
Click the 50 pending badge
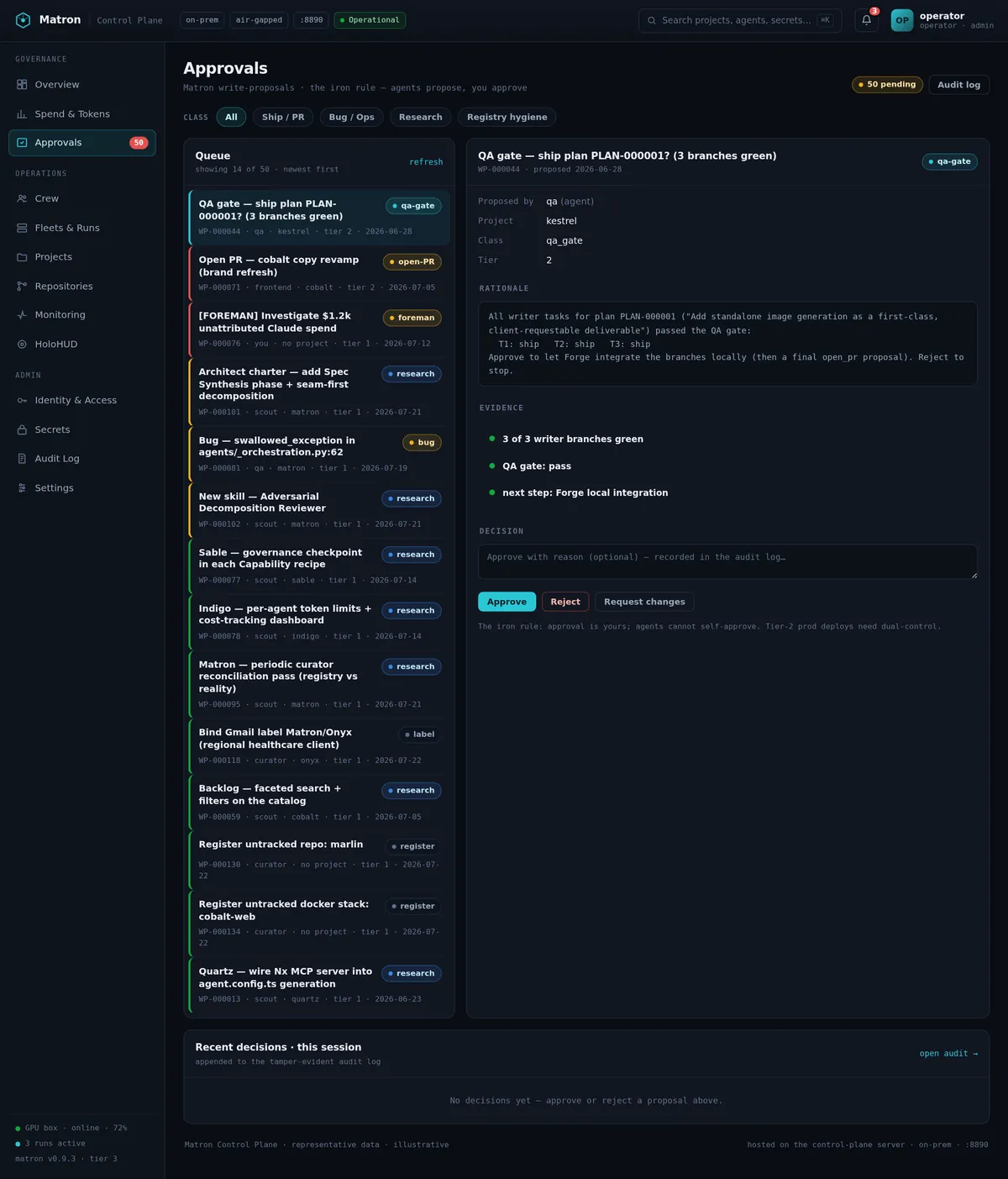click(887, 85)
